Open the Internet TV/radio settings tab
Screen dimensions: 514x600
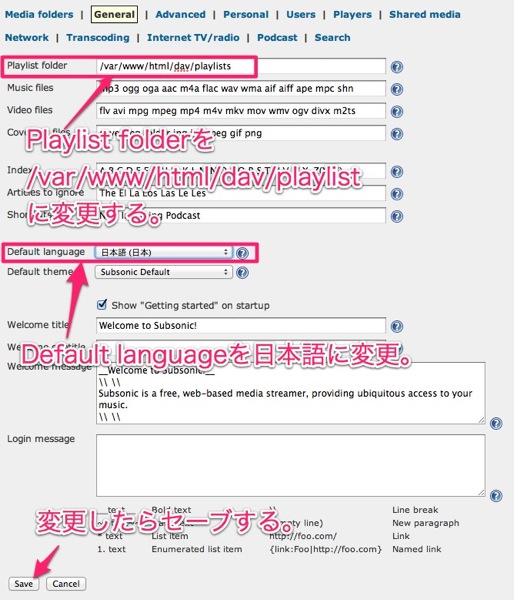pos(193,38)
